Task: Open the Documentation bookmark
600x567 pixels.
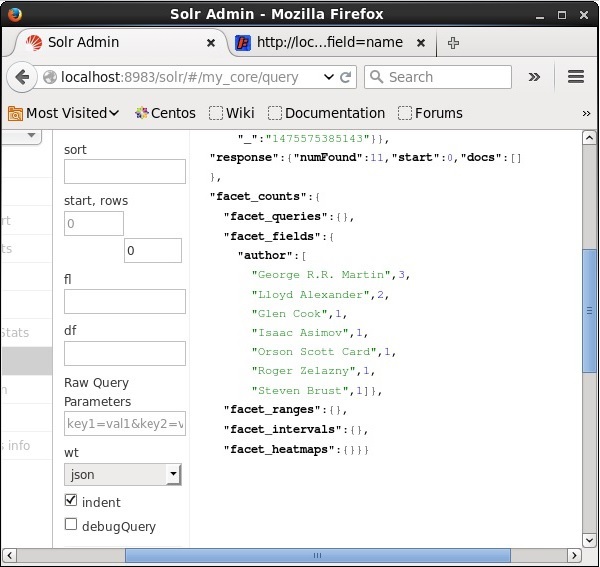Action: click(326, 113)
